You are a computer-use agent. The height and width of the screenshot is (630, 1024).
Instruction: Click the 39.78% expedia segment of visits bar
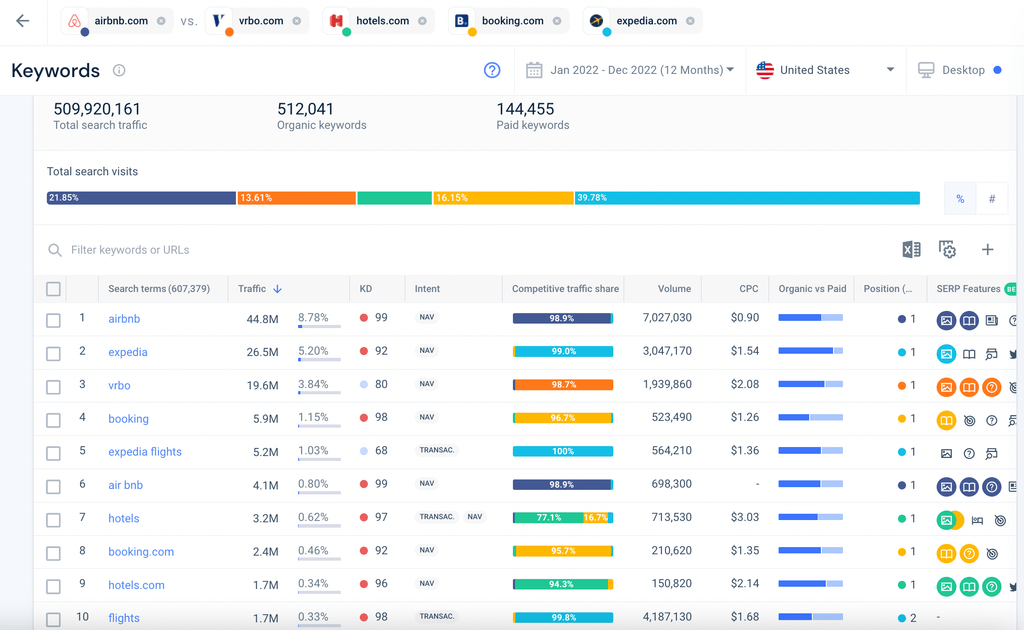coord(747,198)
